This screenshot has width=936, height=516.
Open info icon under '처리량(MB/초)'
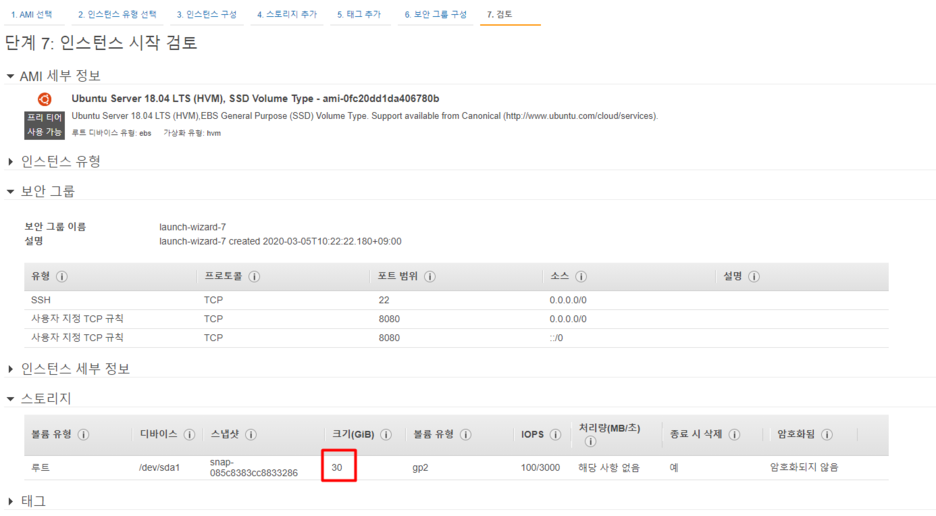pyautogui.click(x=590, y=442)
